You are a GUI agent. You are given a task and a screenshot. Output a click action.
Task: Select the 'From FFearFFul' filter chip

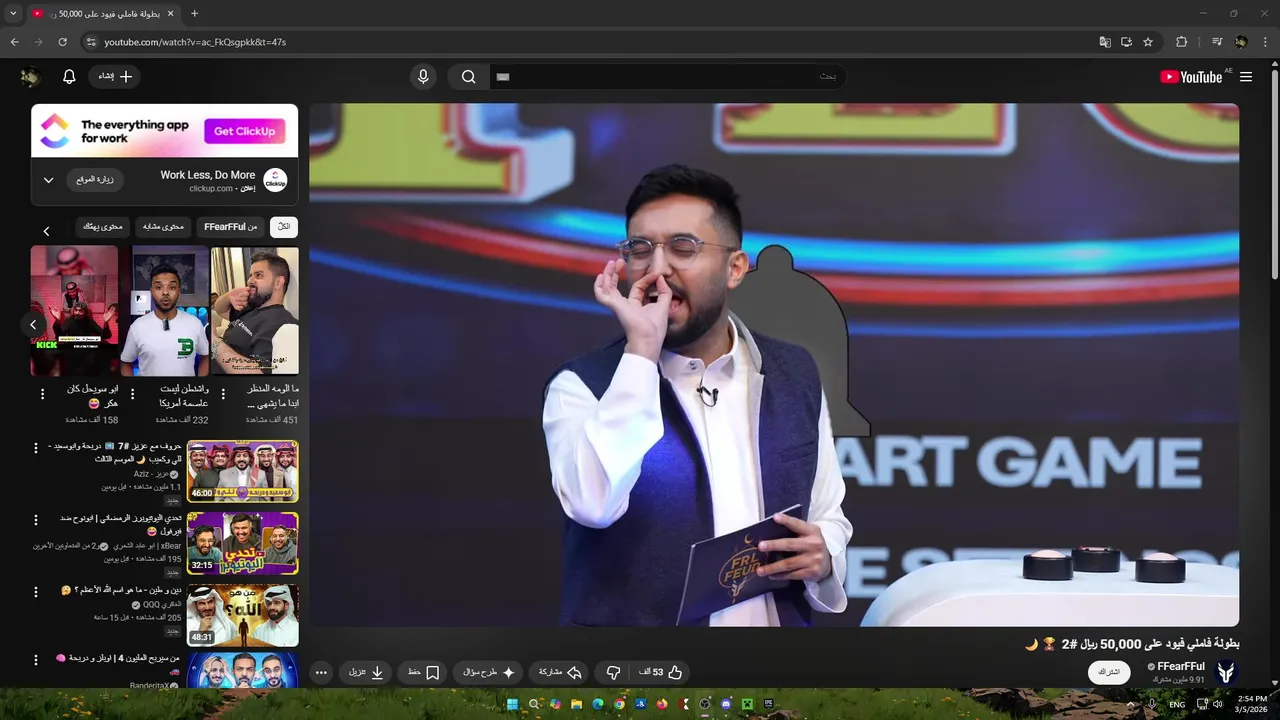231,227
